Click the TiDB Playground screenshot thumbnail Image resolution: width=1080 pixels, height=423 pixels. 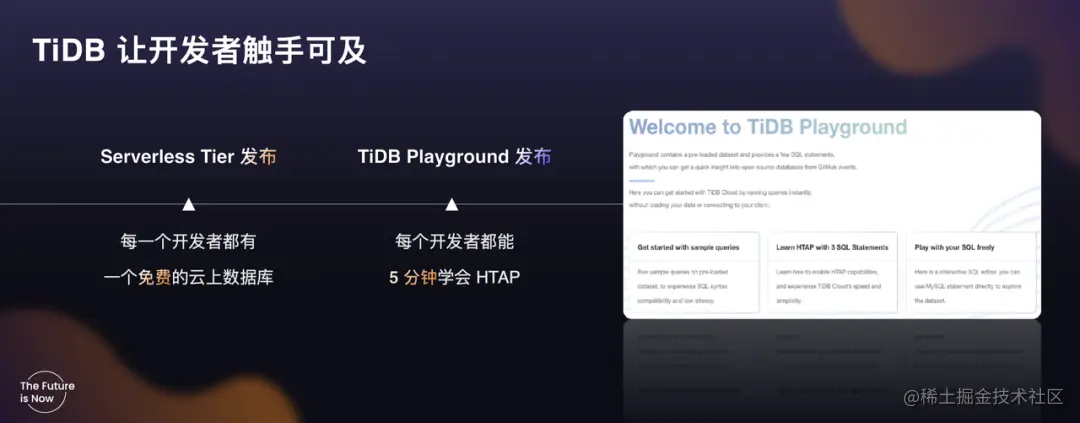tap(832, 214)
